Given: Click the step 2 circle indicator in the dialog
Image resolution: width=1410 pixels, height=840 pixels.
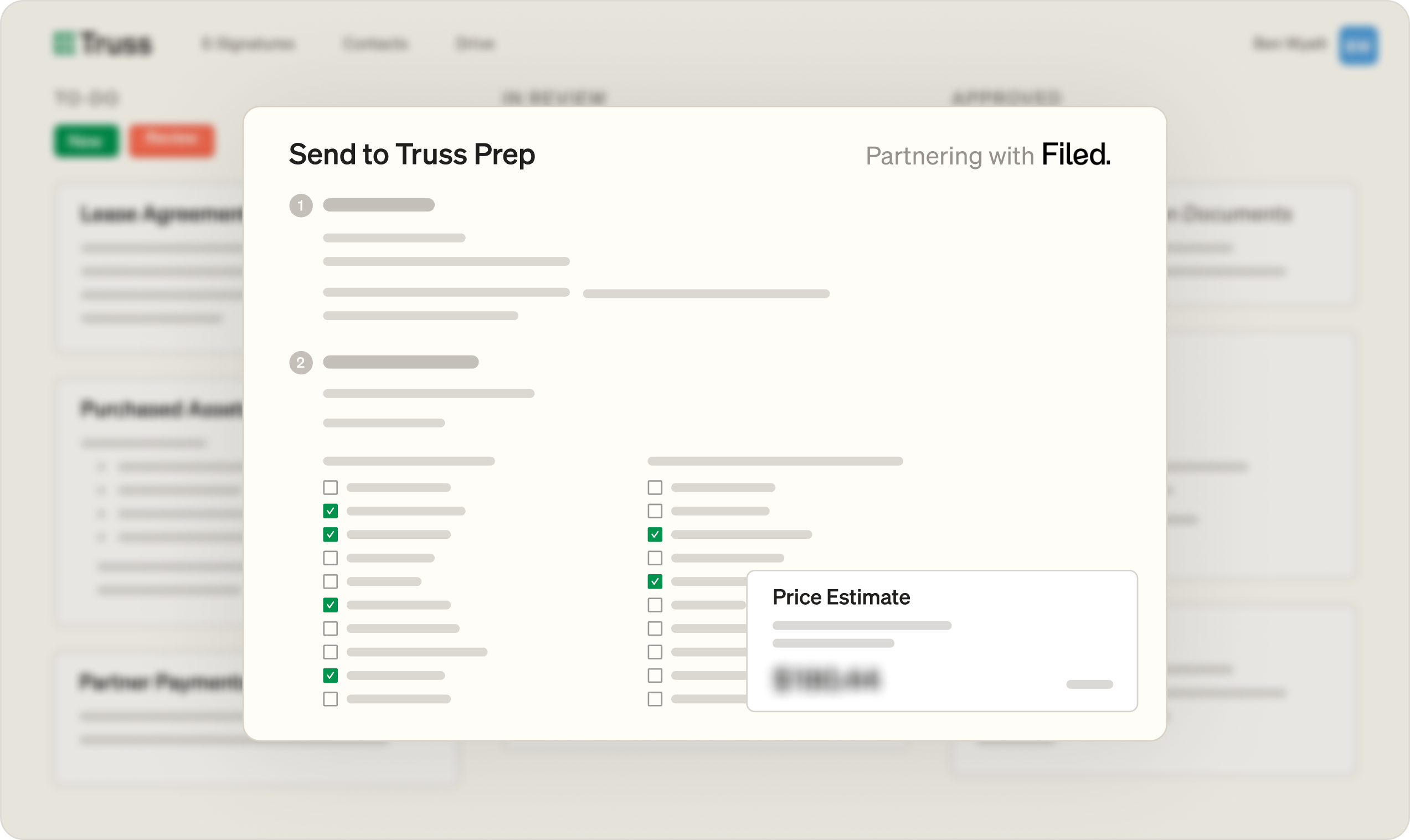Looking at the screenshot, I should click(x=302, y=363).
